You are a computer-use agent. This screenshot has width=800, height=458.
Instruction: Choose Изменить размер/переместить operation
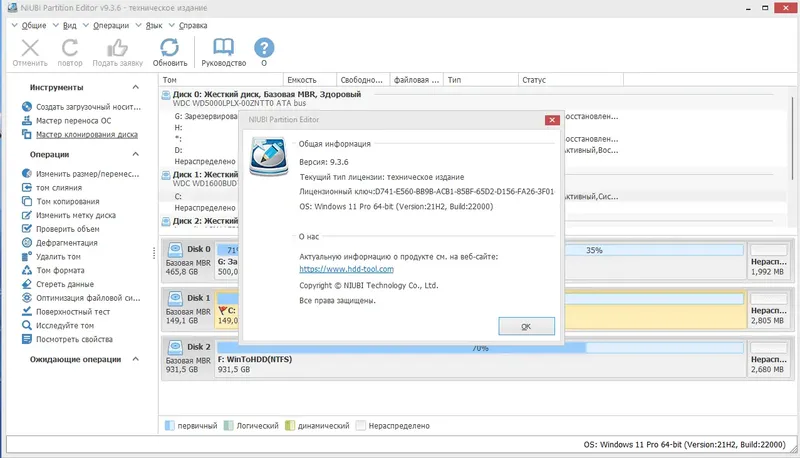(81, 174)
